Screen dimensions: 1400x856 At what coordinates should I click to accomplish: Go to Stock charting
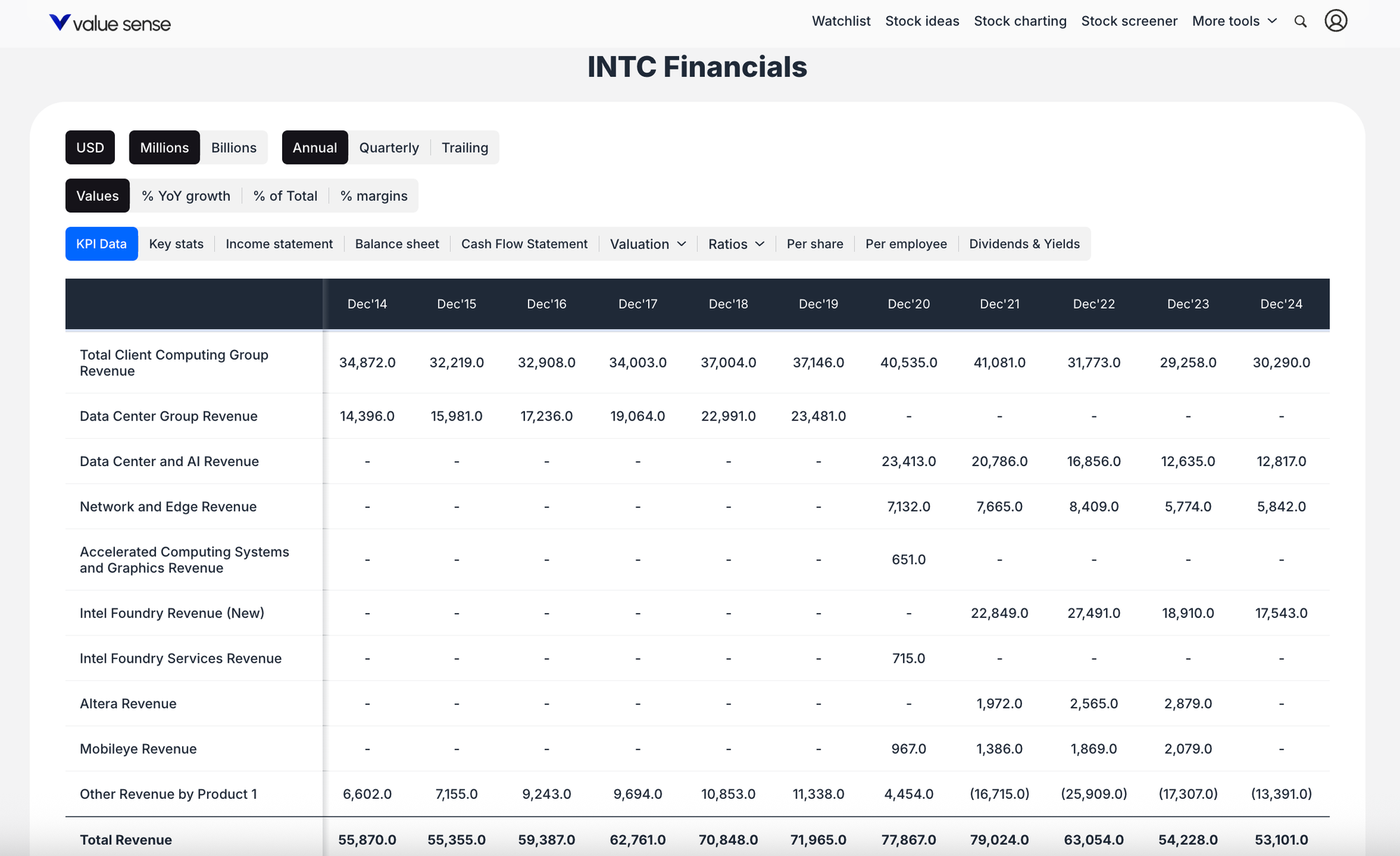(x=1020, y=21)
